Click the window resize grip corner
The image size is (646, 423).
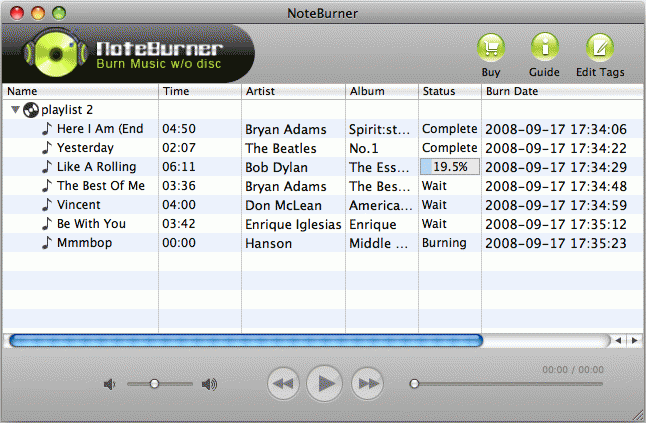click(639, 416)
